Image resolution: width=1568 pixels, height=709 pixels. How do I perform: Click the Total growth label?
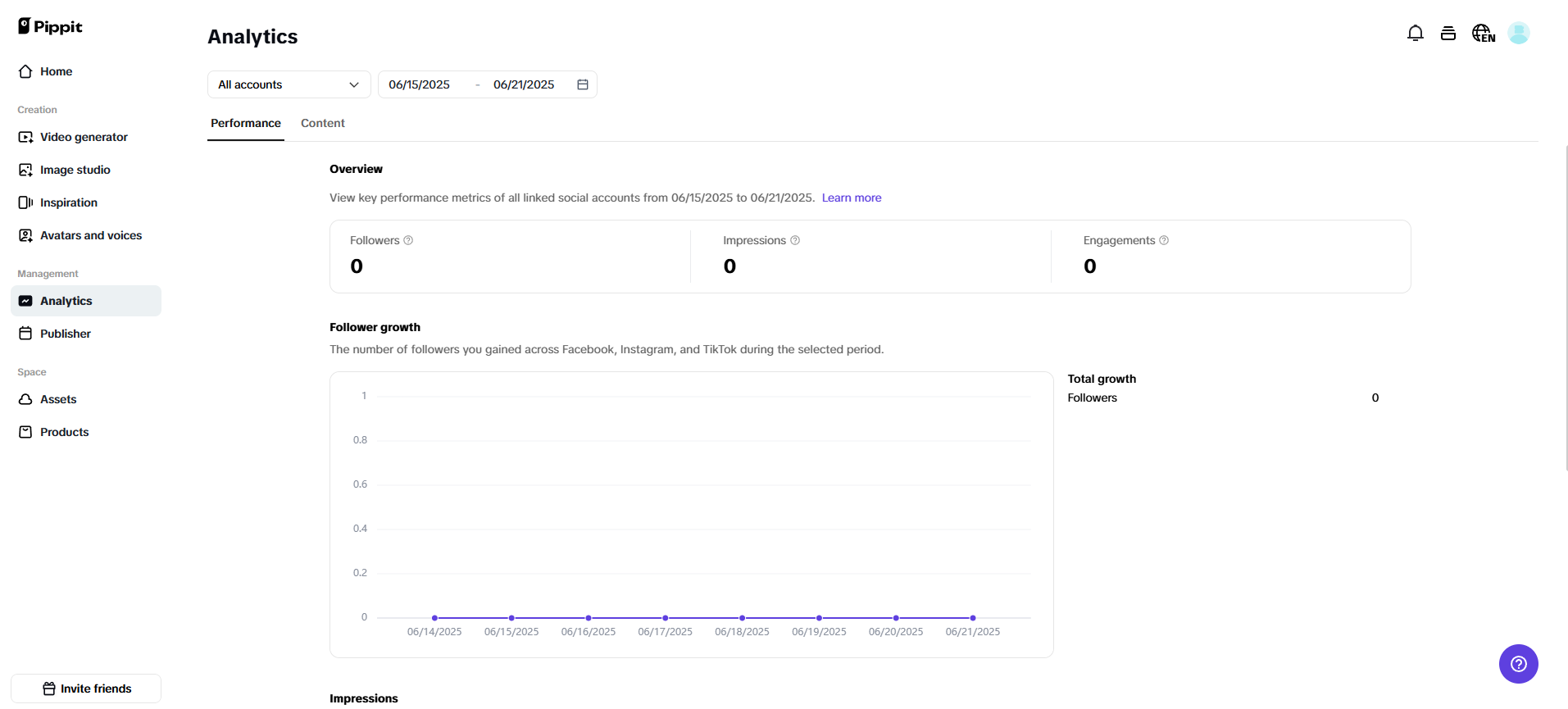1102,379
